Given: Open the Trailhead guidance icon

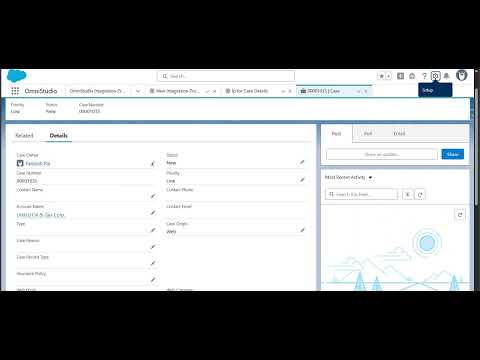Looking at the screenshot, I should coord(412,76).
